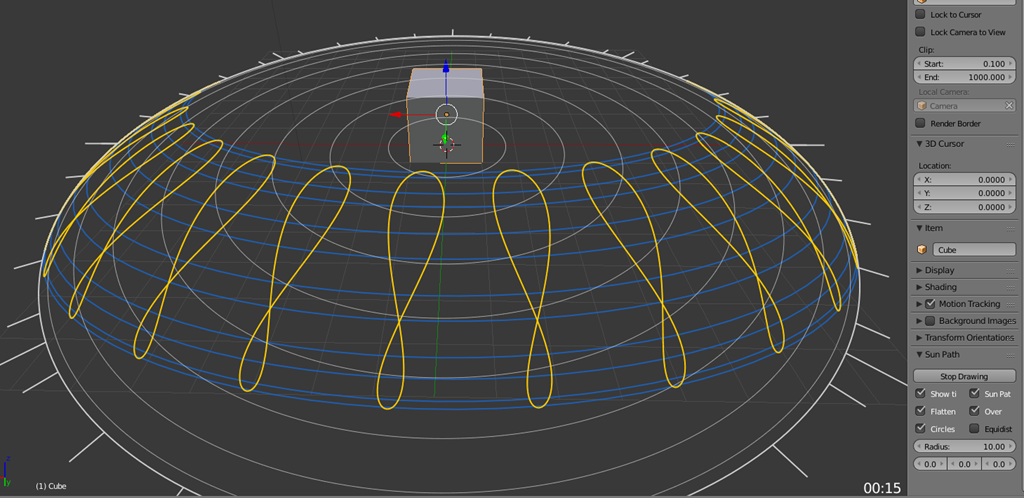Enable the Render Border checkbox
This screenshot has height=498, width=1024.
point(921,124)
